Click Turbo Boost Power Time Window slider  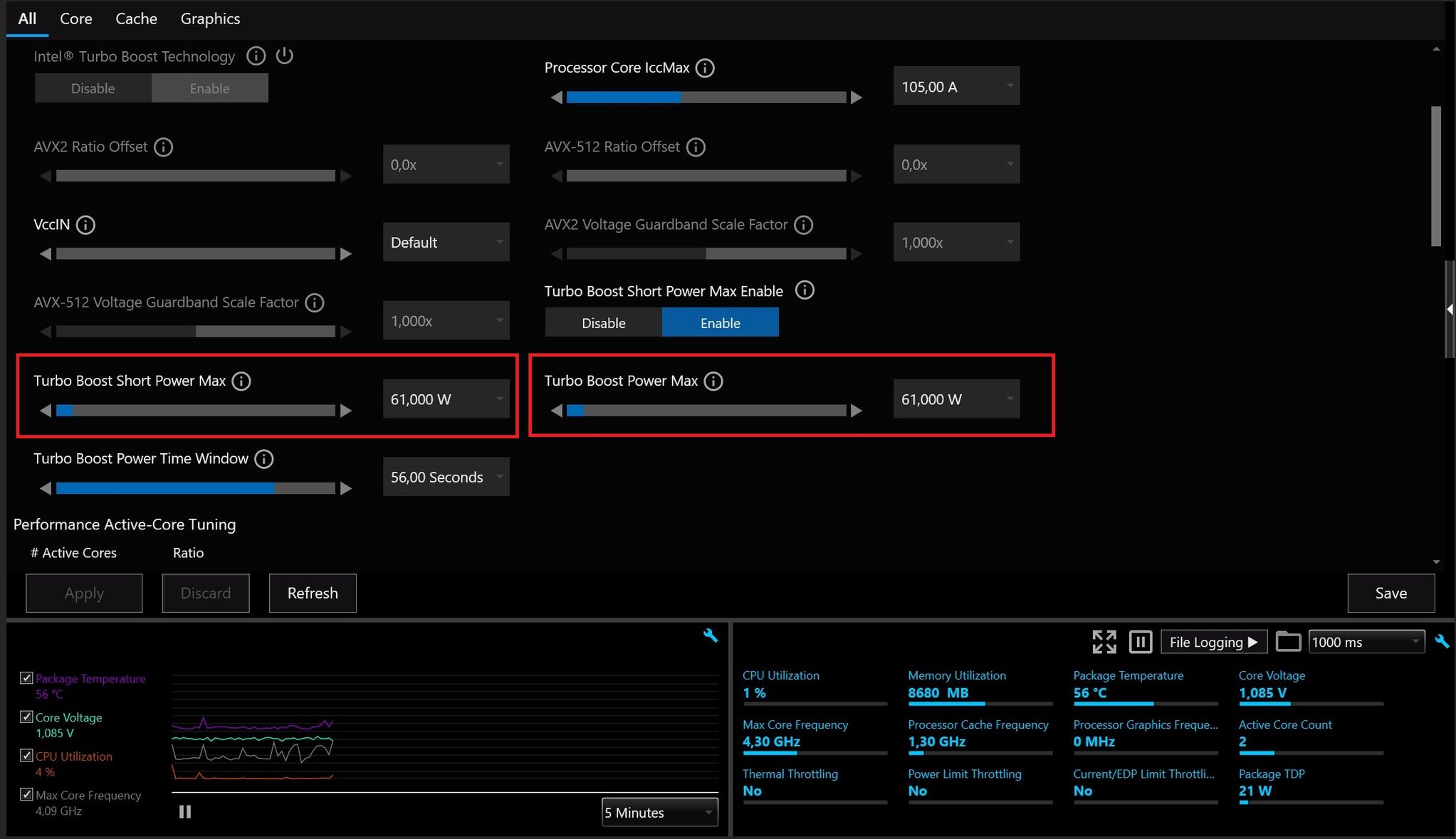(195, 489)
